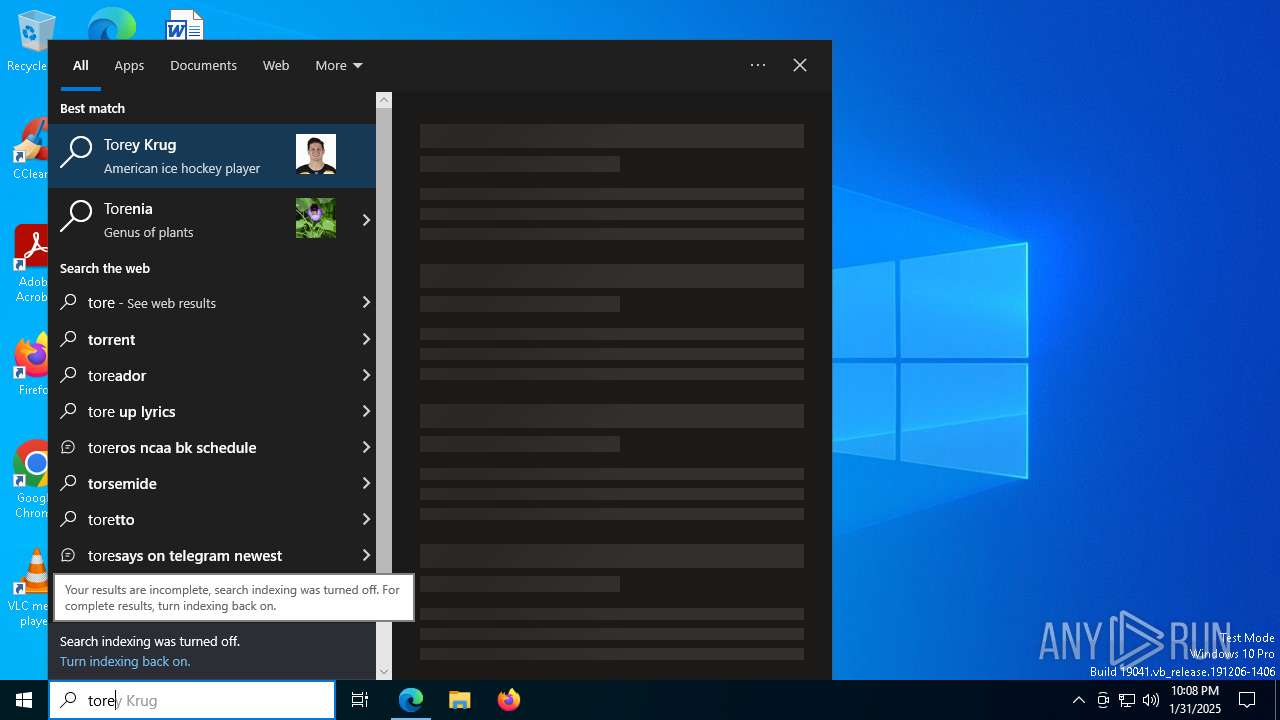Launch Firefox from the taskbar
1280x720 pixels.
click(508, 700)
